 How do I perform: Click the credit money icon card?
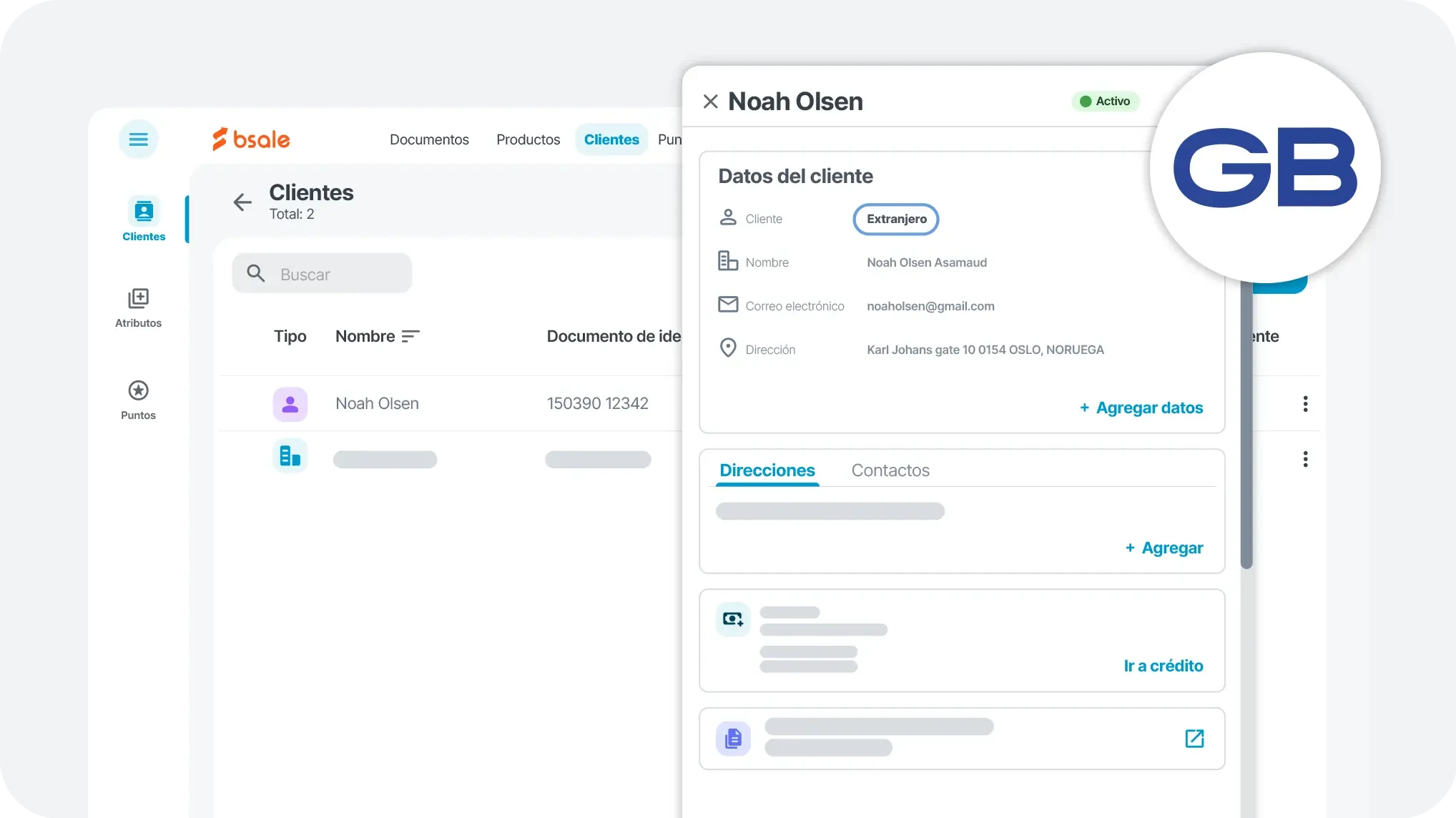[x=733, y=619]
